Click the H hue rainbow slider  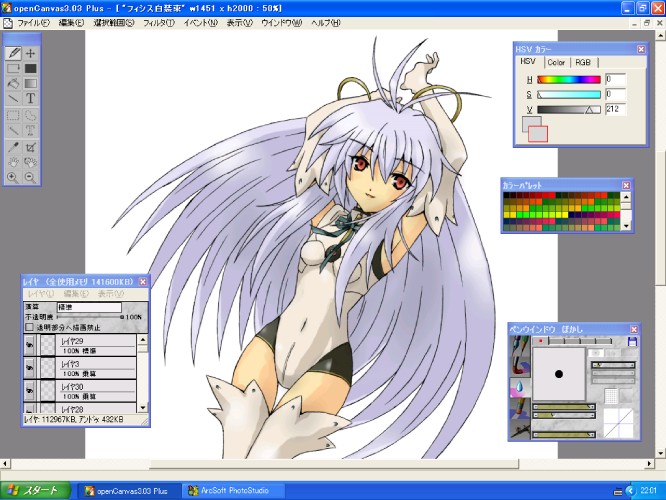point(569,79)
